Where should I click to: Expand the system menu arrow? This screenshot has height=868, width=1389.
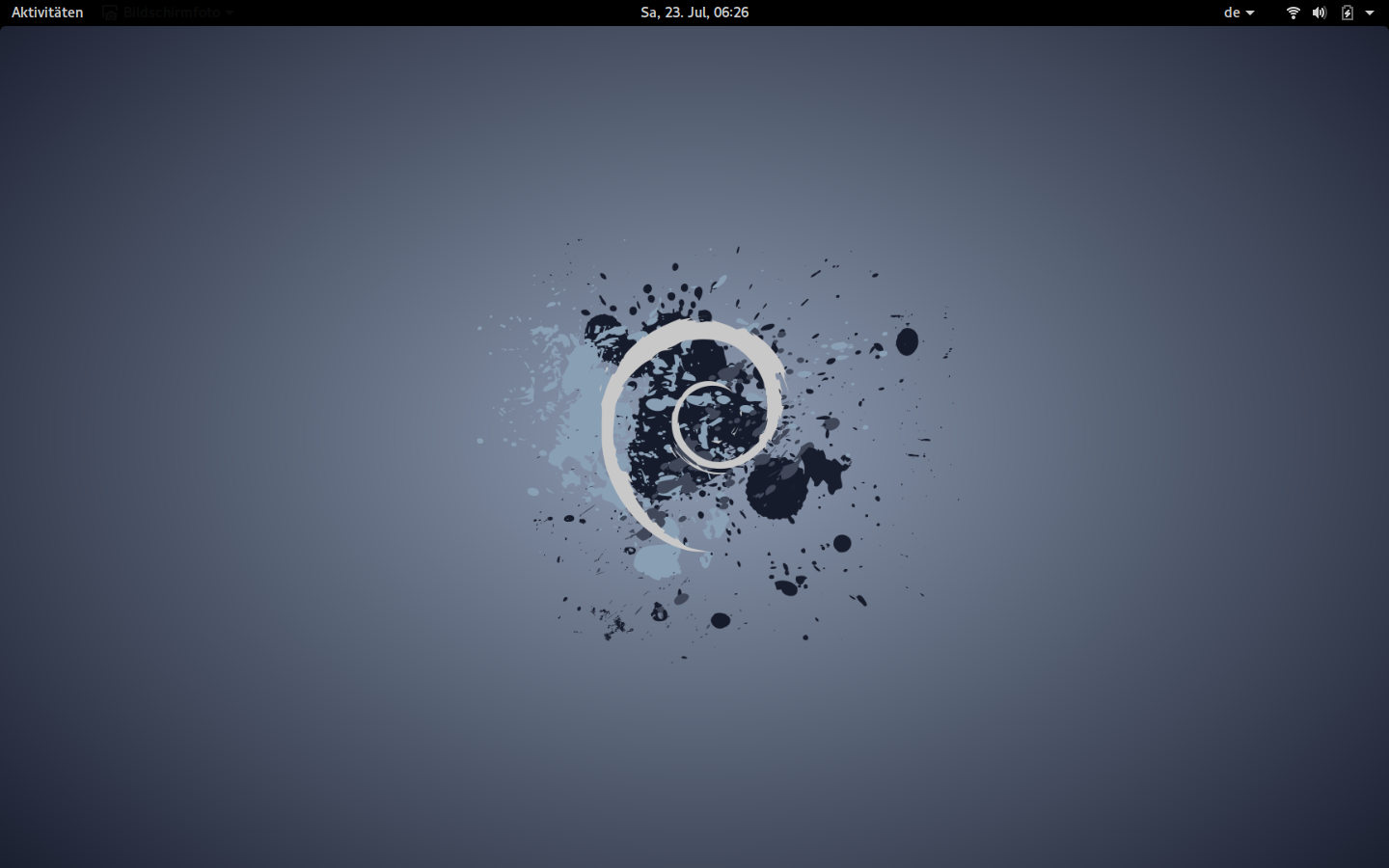pyautogui.click(x=1370, y=13)
